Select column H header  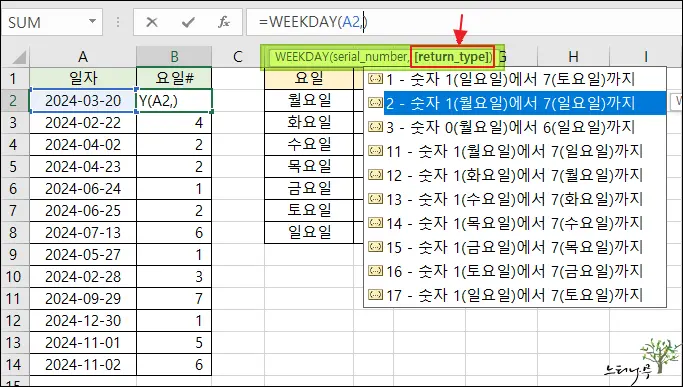tap(573, 57)
